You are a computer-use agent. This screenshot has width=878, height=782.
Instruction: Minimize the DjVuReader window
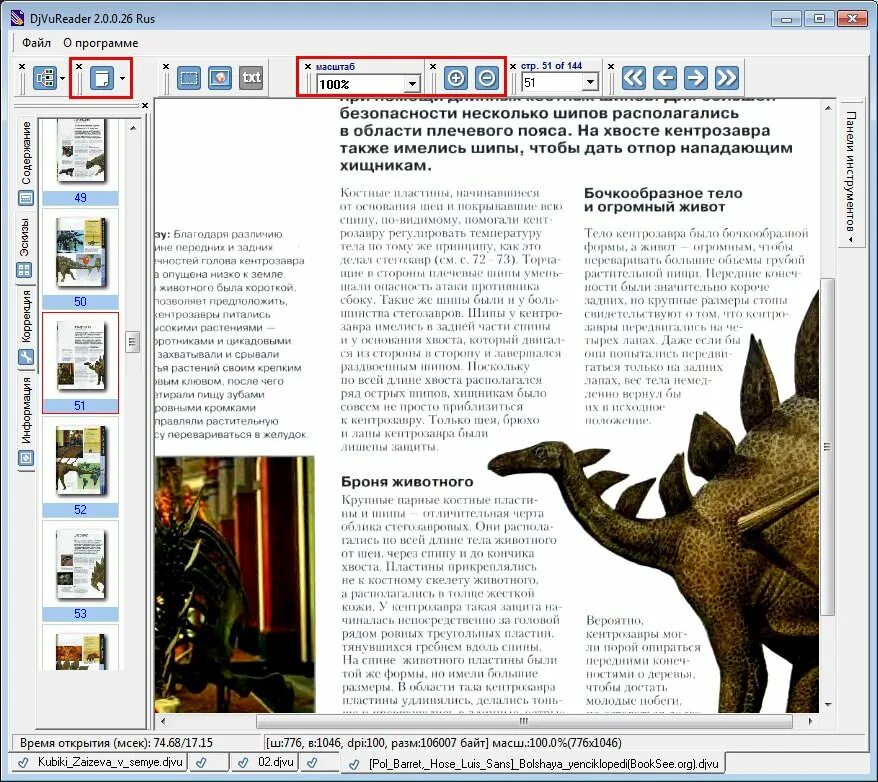tap(786, 19)
